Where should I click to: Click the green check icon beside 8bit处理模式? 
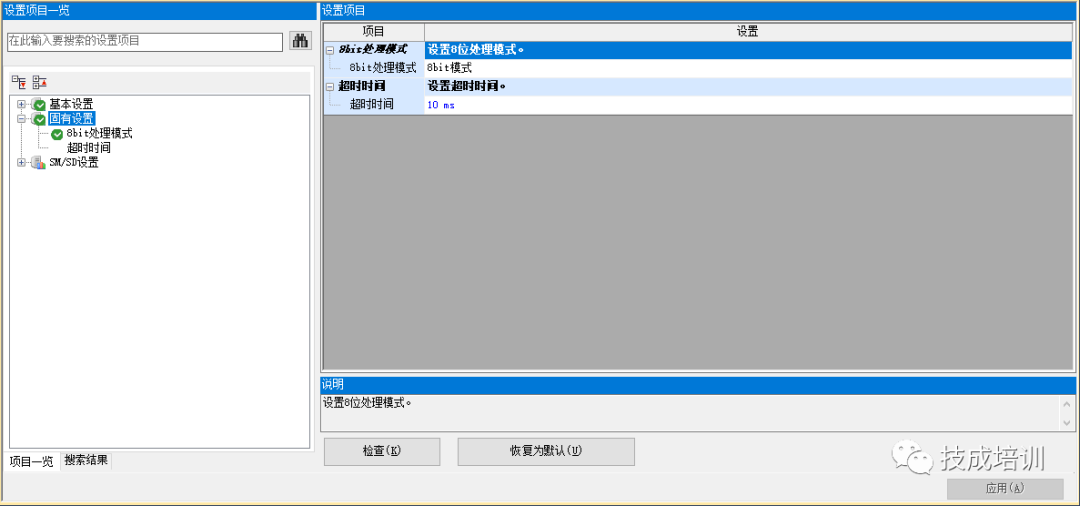pyautogui.click(x=57, y=134)
